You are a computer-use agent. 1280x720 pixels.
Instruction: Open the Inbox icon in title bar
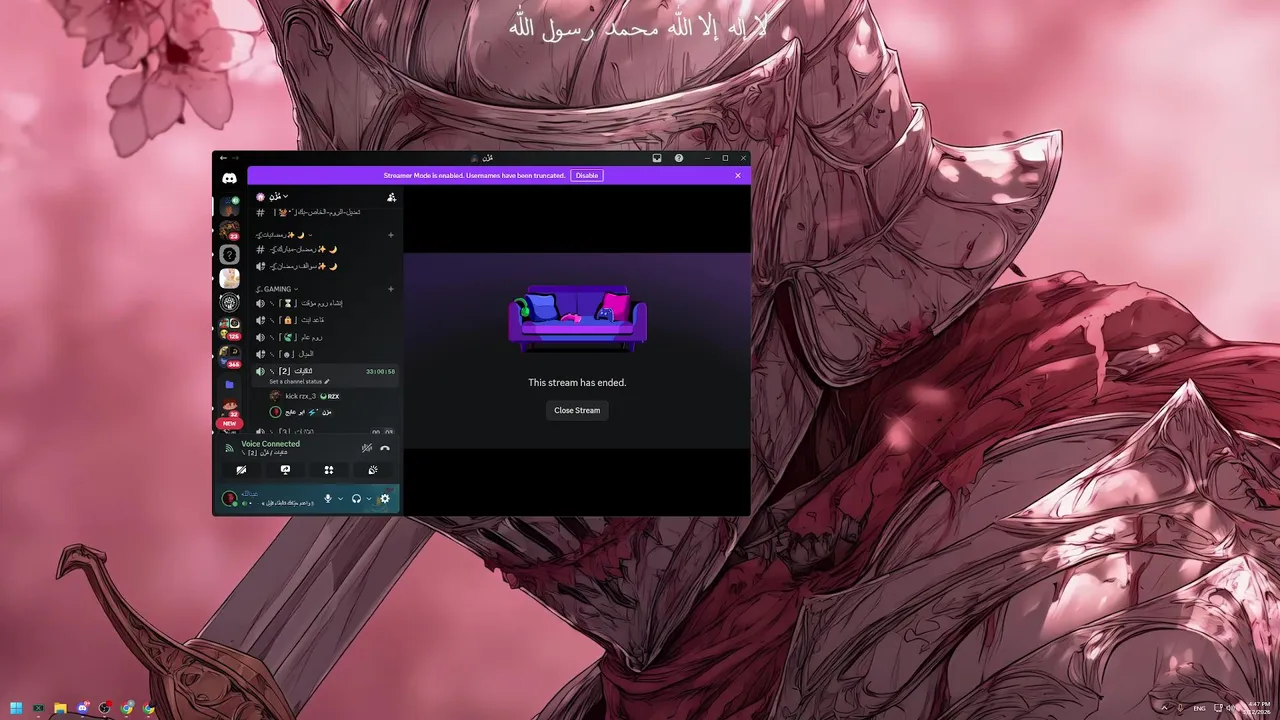657,158
